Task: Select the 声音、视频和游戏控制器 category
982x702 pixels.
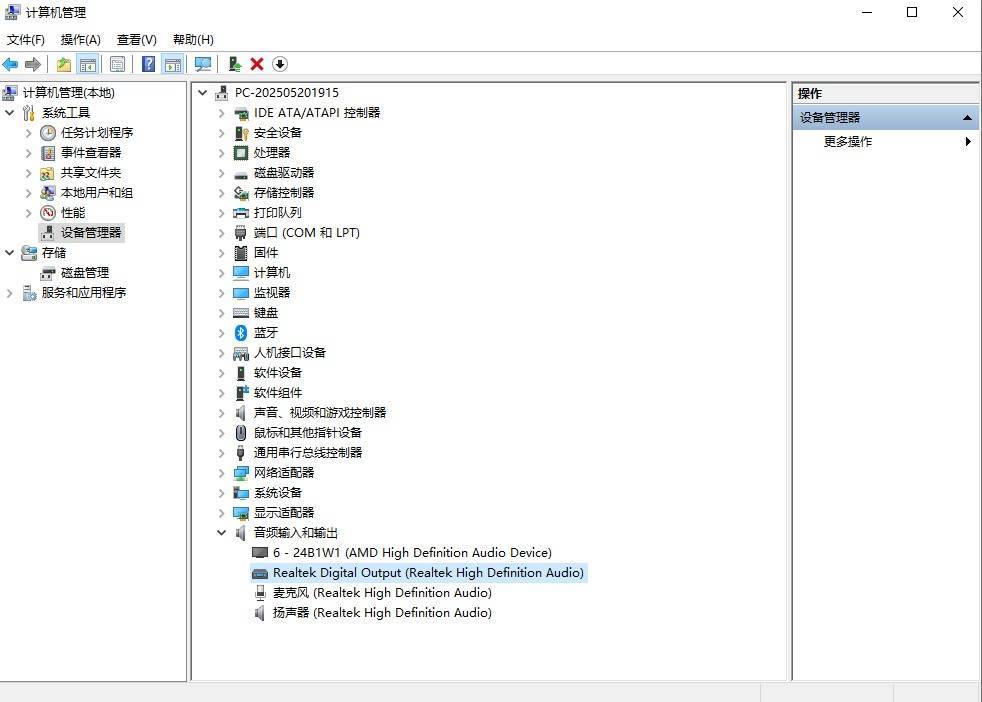Action: pyautogui.click(x=319, y=413)
